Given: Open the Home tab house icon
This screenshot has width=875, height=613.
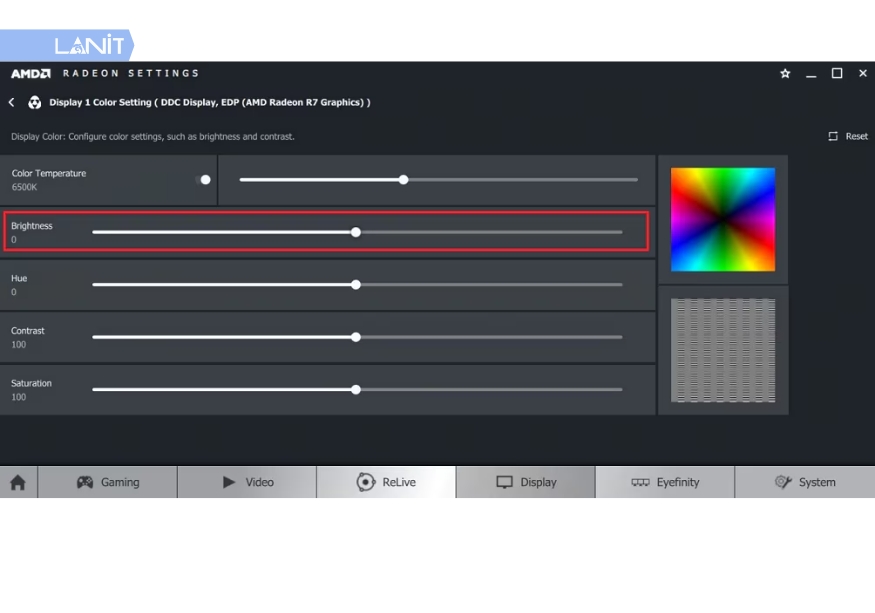Looking at the screenshot, I should [x=18, y=482].
